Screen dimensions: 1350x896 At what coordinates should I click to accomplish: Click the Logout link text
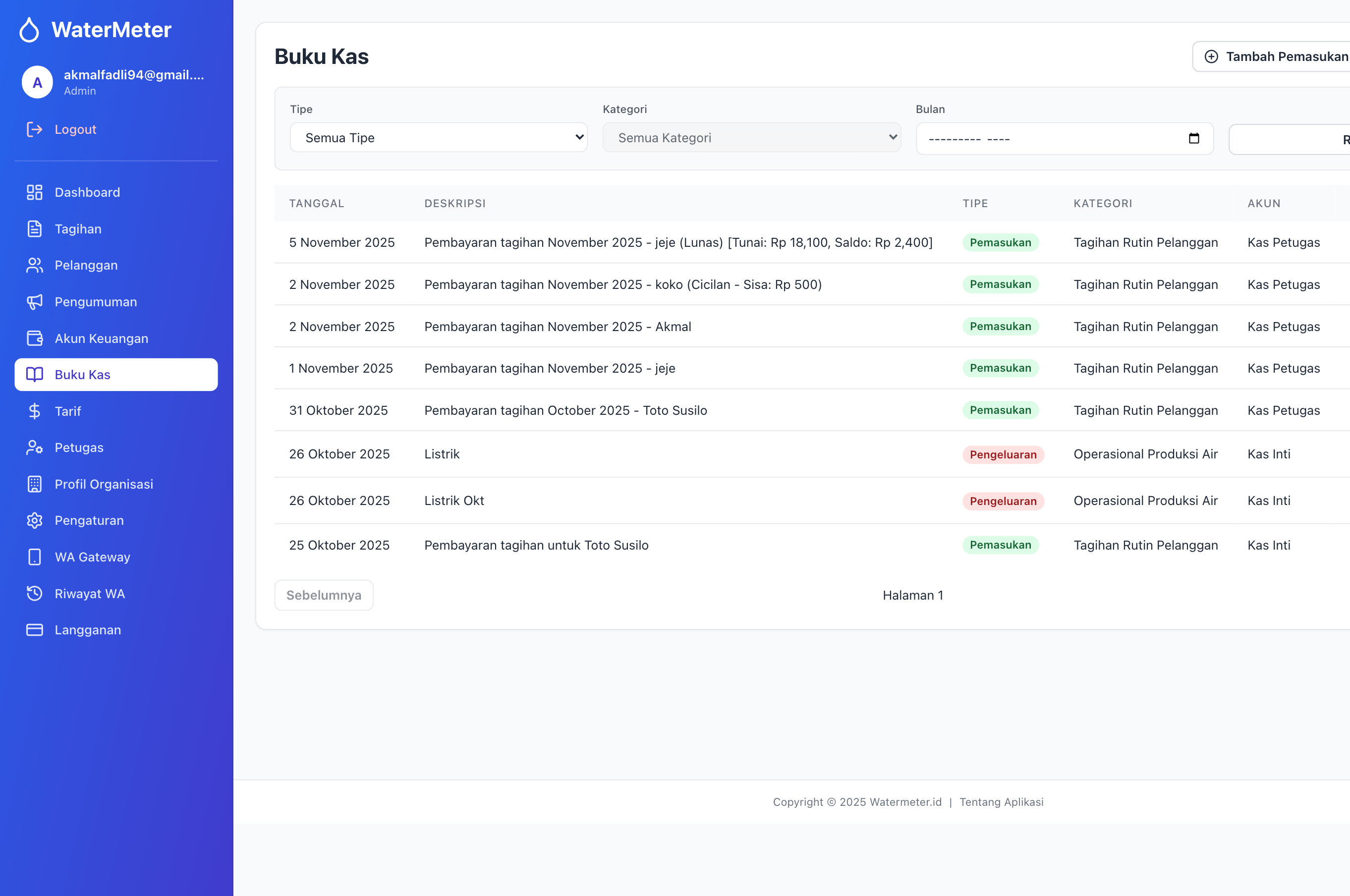pyautogui.click(x=75, y=129)
